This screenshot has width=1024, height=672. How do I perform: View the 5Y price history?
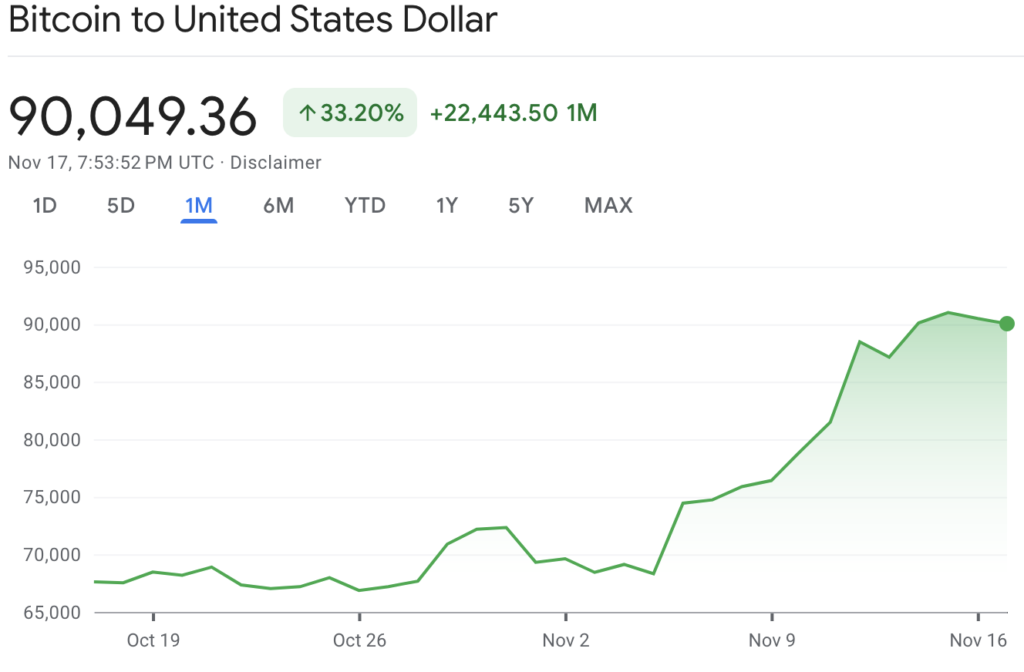coord(521,206)
